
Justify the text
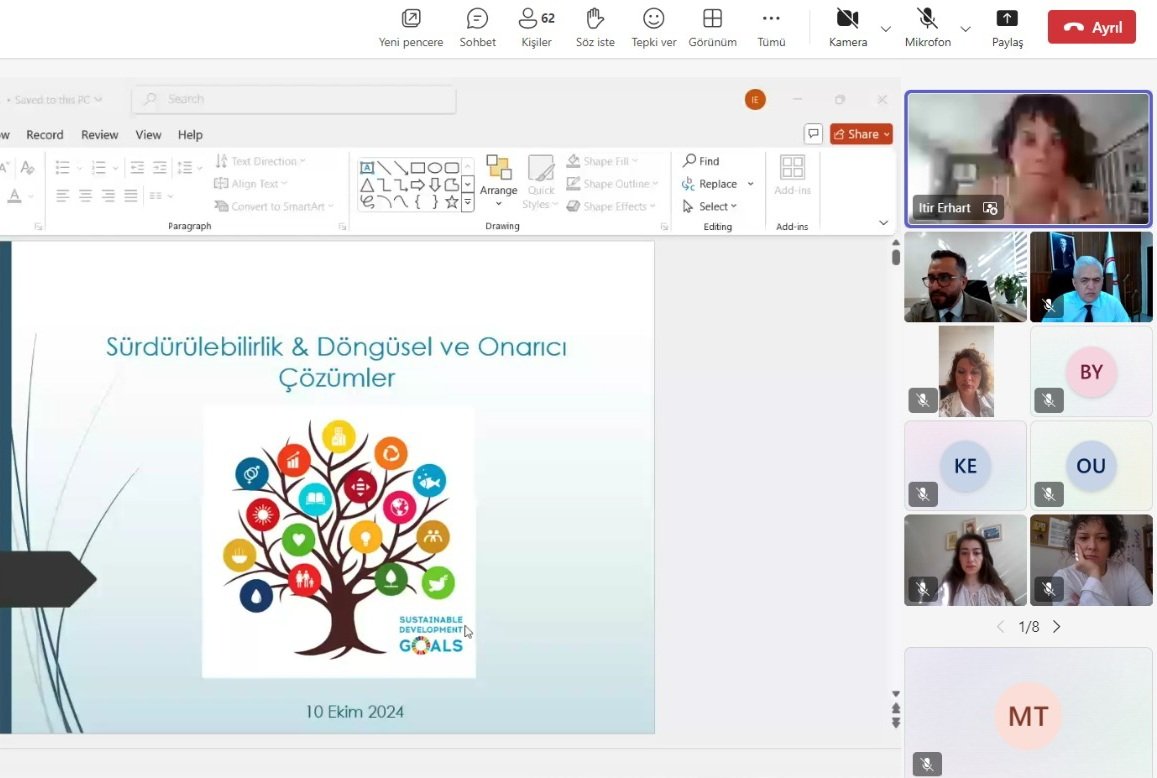[x=131, y=196]
